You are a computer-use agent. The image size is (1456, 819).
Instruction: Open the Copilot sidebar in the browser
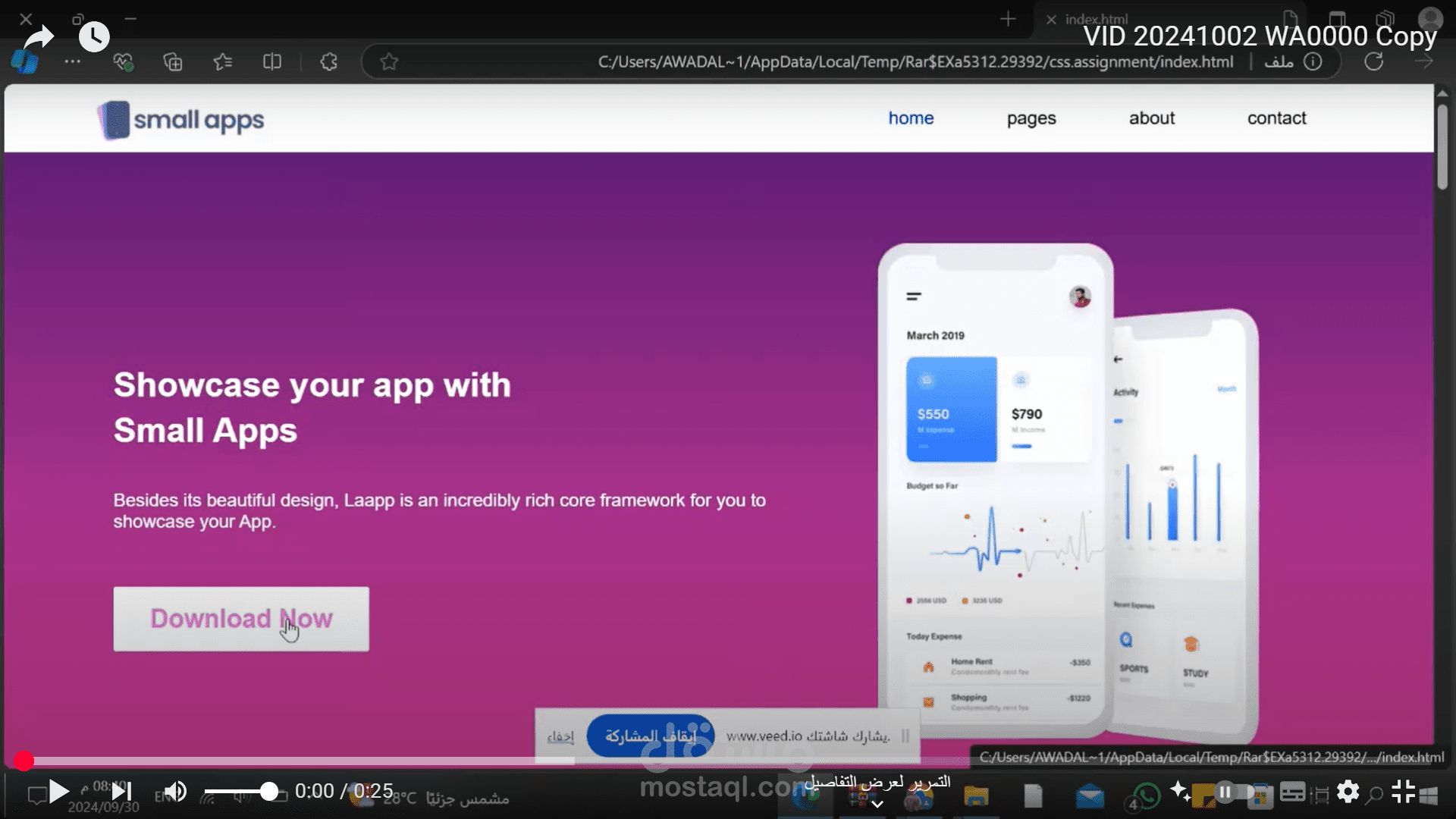point(25,61)
